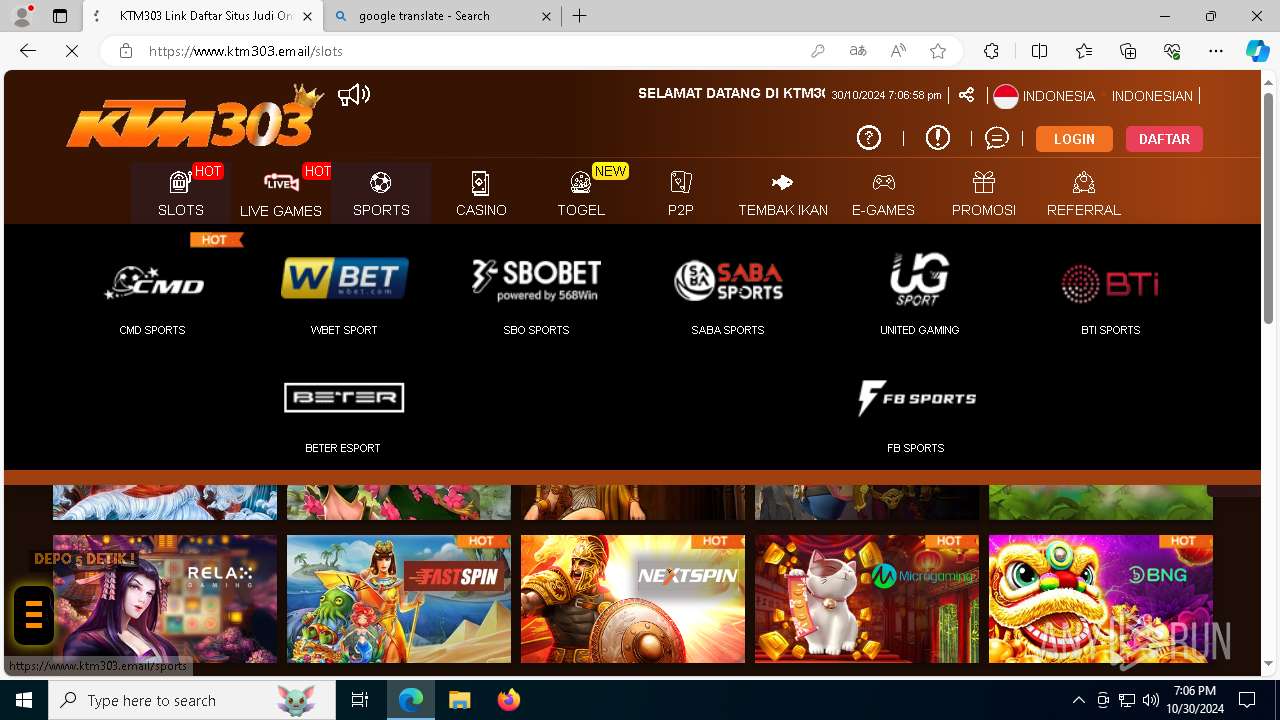
Task: Open TEMBAK IKAN fish shooting games
Action: 783,193
